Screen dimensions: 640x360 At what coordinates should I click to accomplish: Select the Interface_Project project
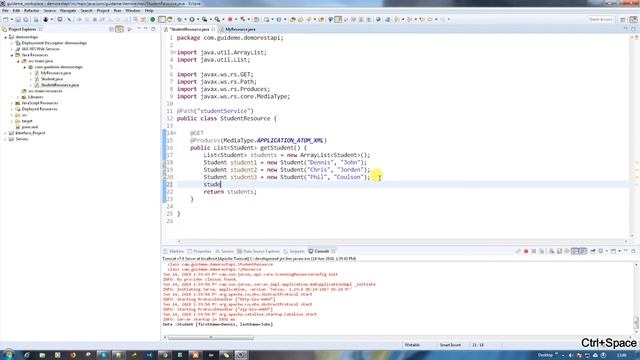click(x=30, y=133)
